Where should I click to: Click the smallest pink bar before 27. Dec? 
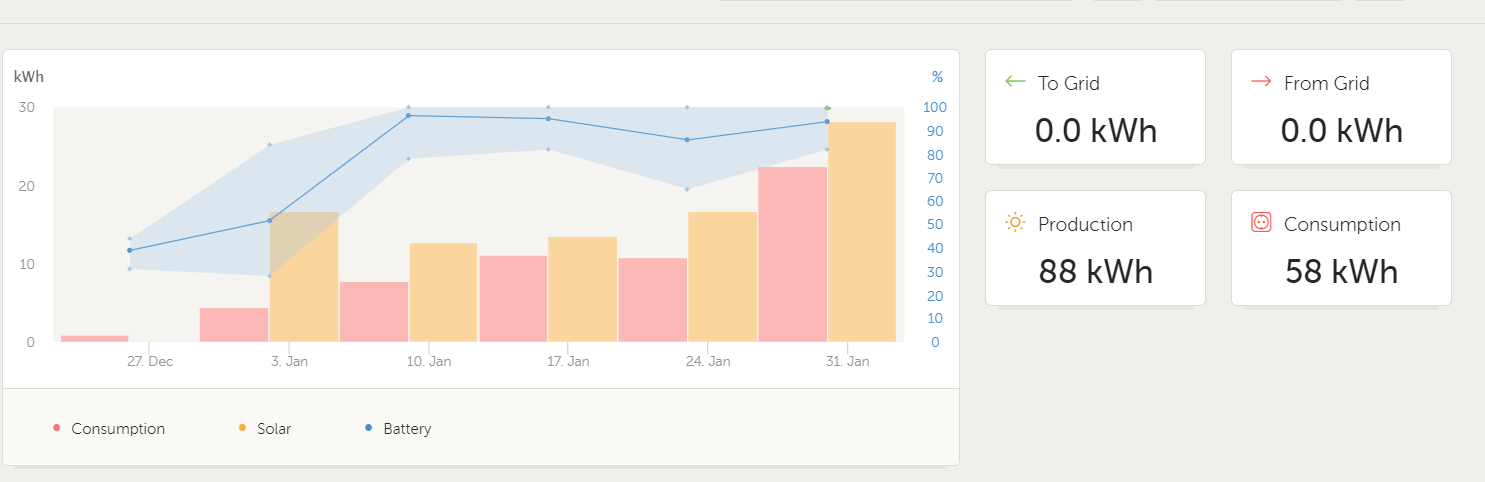point(94,338)
